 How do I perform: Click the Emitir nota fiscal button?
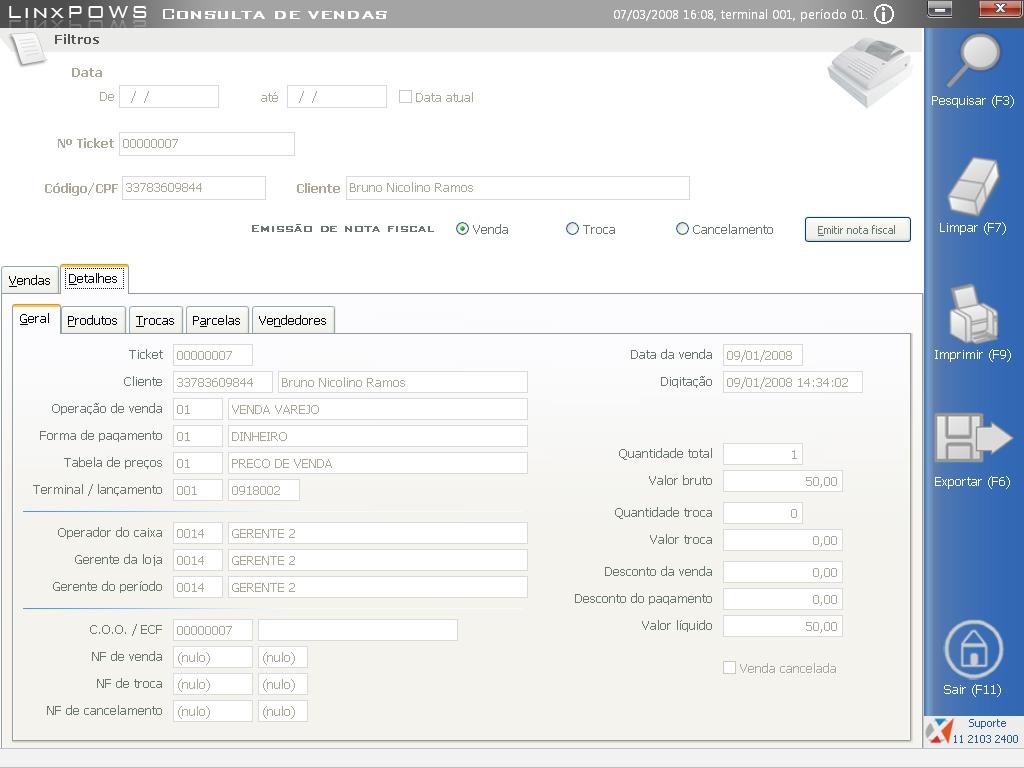[x=857, y=230]
